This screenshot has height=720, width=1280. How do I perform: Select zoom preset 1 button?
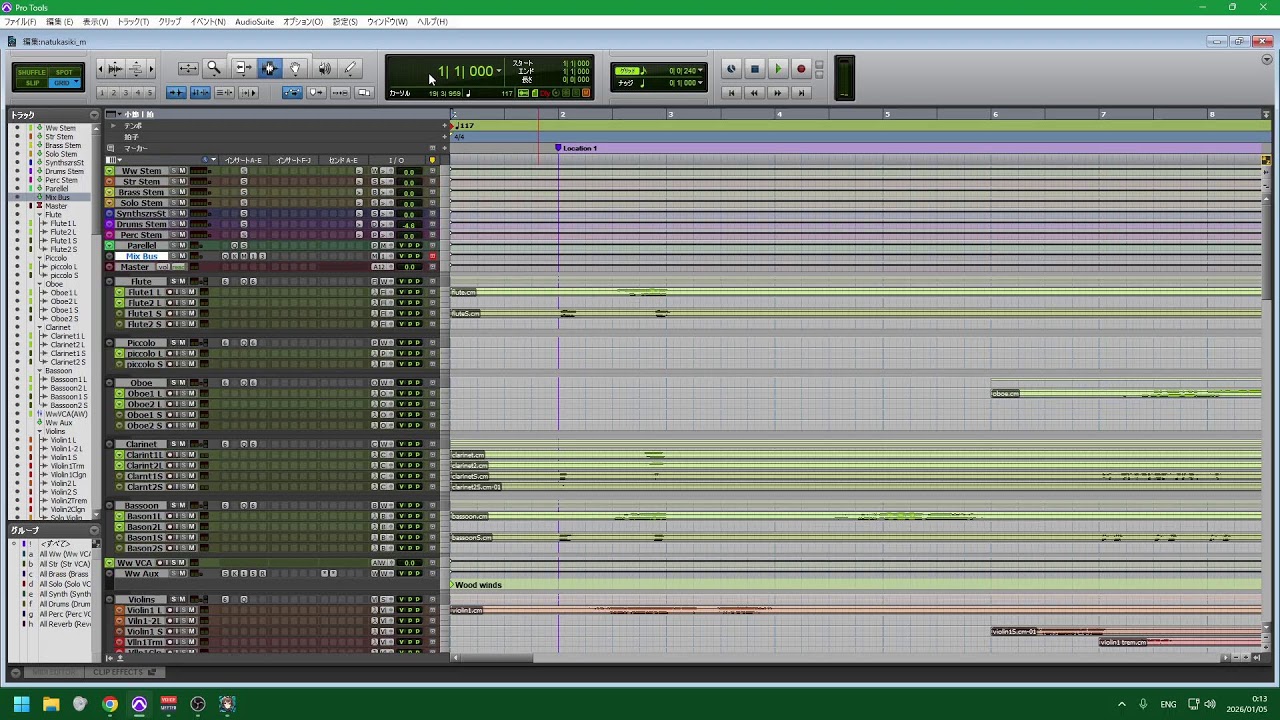102,93
